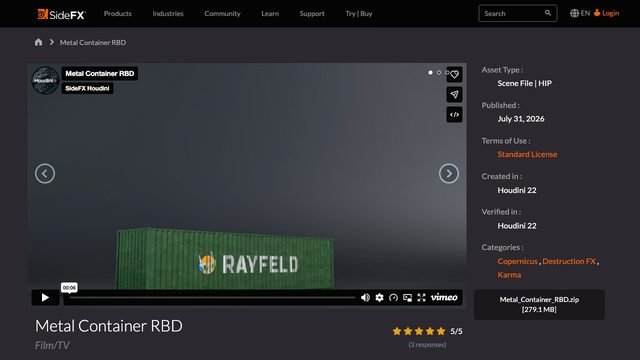Open video settings gear
Image resolution: width=640 pixels, height=360 pixels.
[x=380, y=298]
